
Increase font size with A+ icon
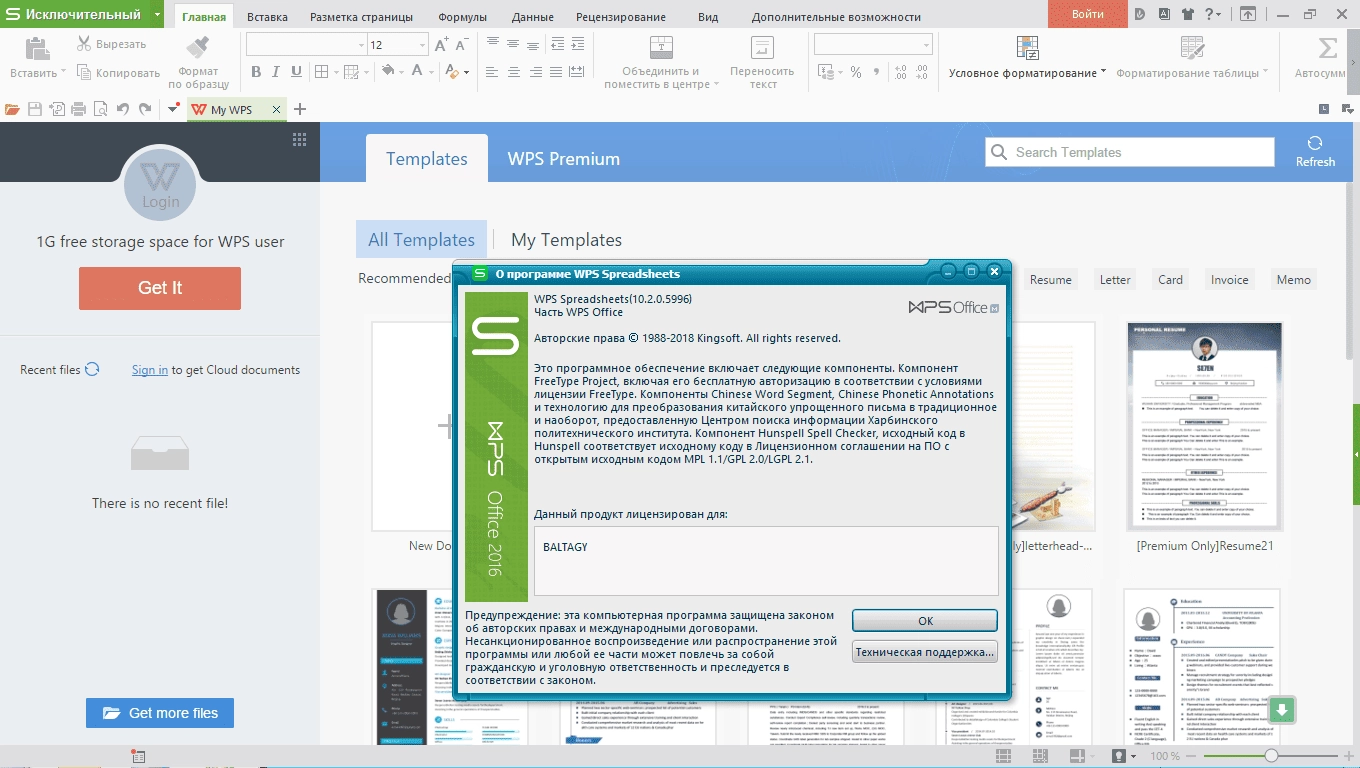click(442, 45)
